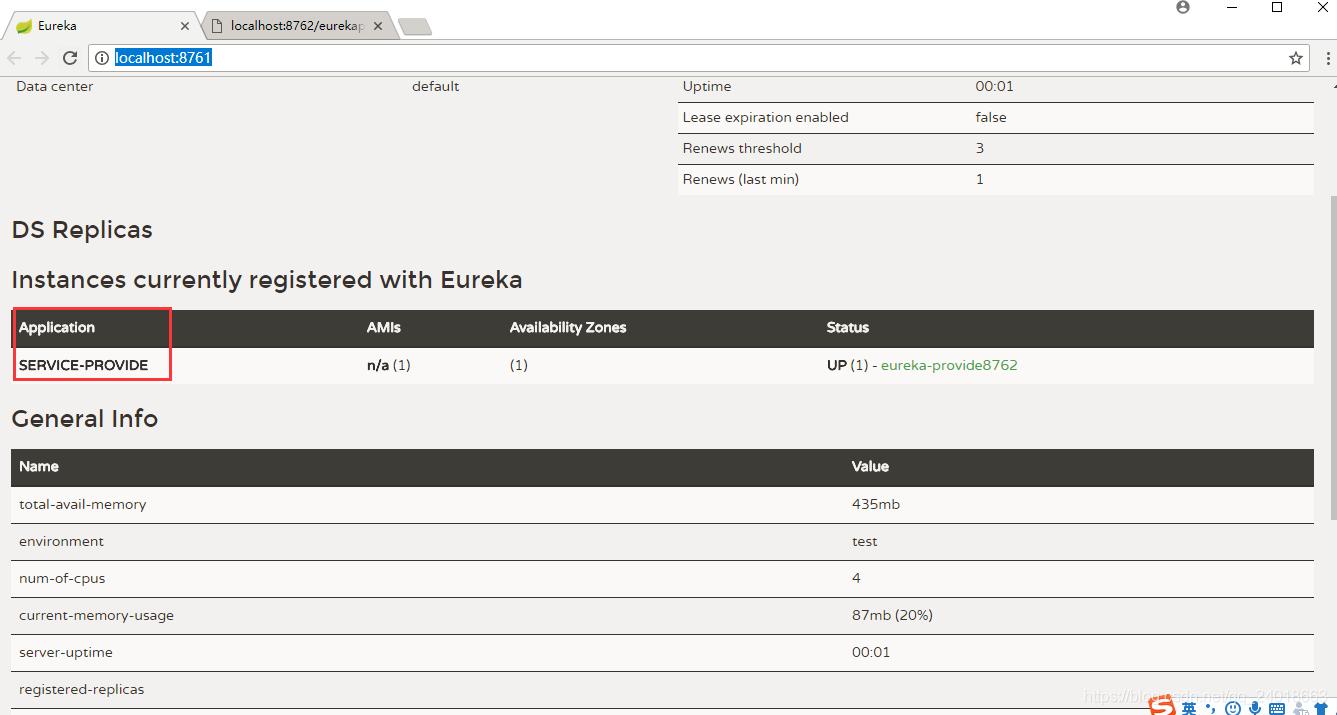View the site information icon in the address bar
This screenshot has height=715, width=1337.
click(102, 58)
